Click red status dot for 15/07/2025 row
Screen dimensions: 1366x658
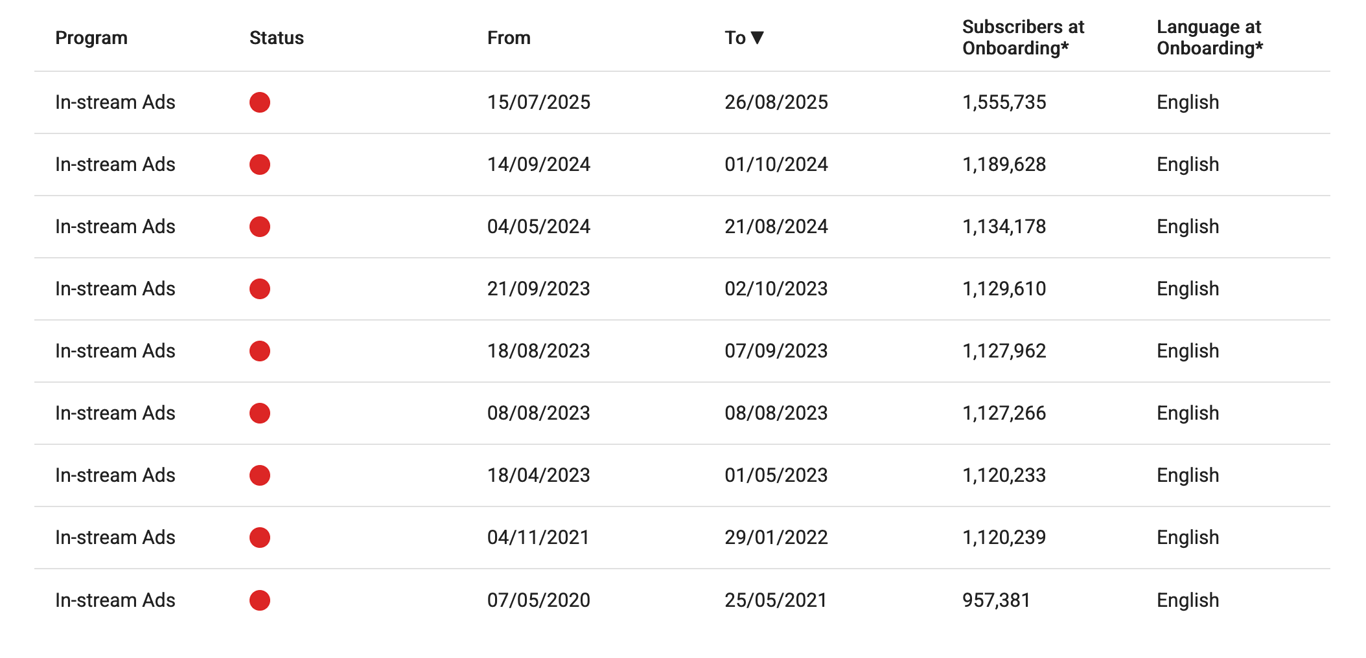pos(260,102)
